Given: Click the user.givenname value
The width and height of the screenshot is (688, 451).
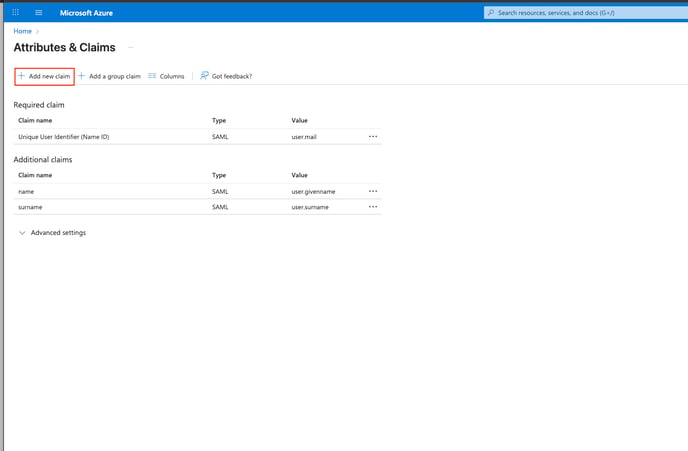Looking at the screenshot, I should tap(312, 191).
